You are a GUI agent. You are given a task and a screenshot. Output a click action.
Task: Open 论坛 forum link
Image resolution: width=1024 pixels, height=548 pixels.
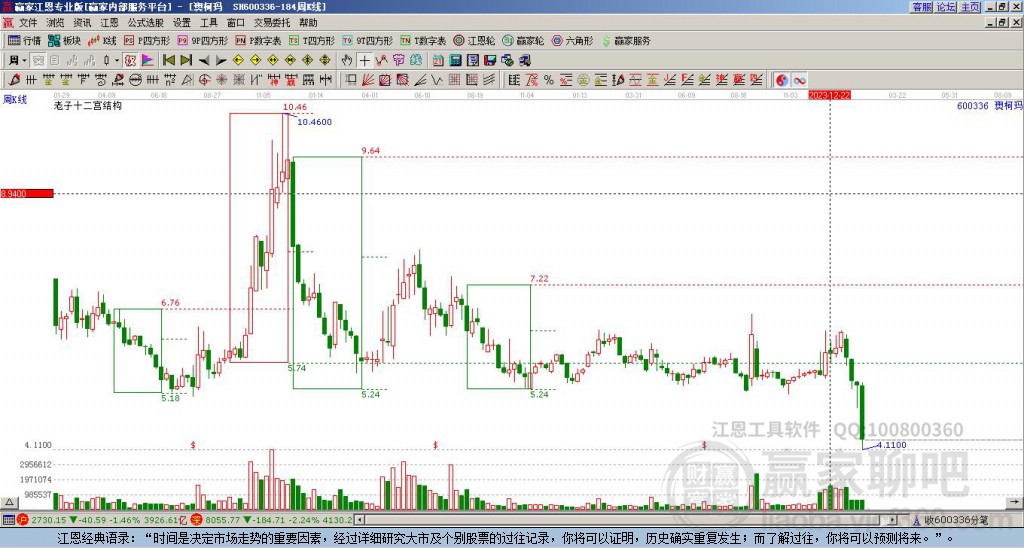(x=946, y=7)
